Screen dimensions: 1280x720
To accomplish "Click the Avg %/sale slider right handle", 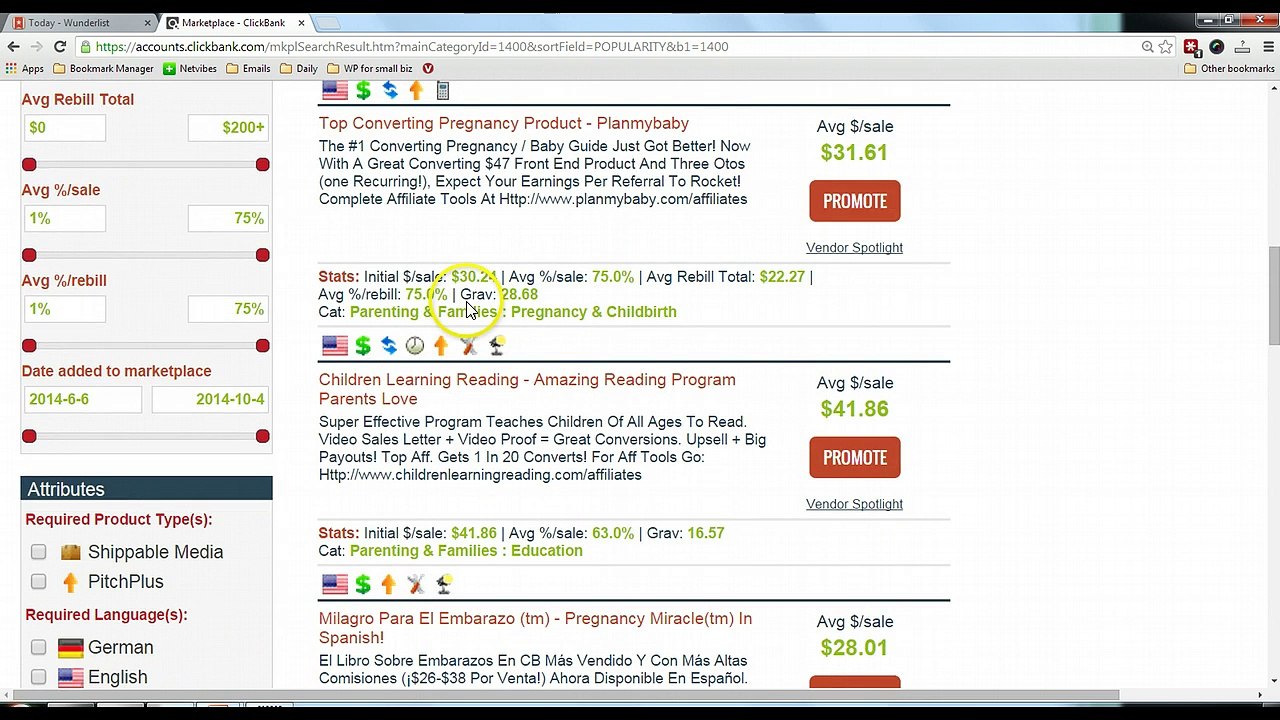I will (262, 255).
